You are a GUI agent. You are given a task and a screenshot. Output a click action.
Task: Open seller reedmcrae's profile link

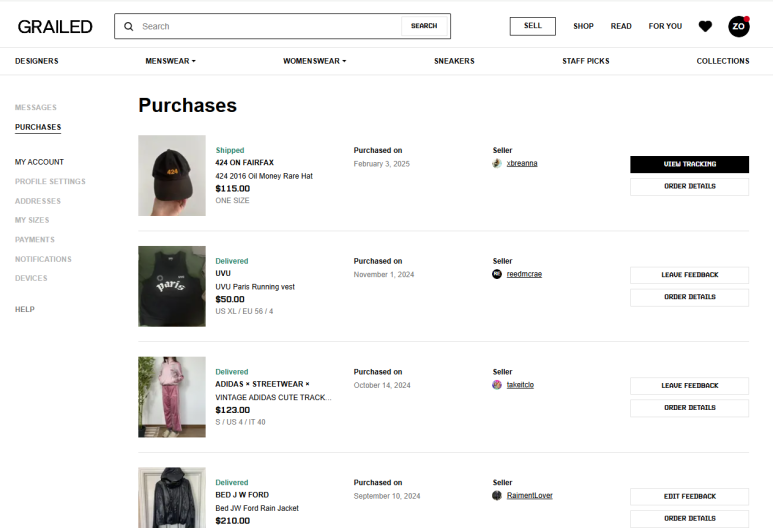(524, 274)
